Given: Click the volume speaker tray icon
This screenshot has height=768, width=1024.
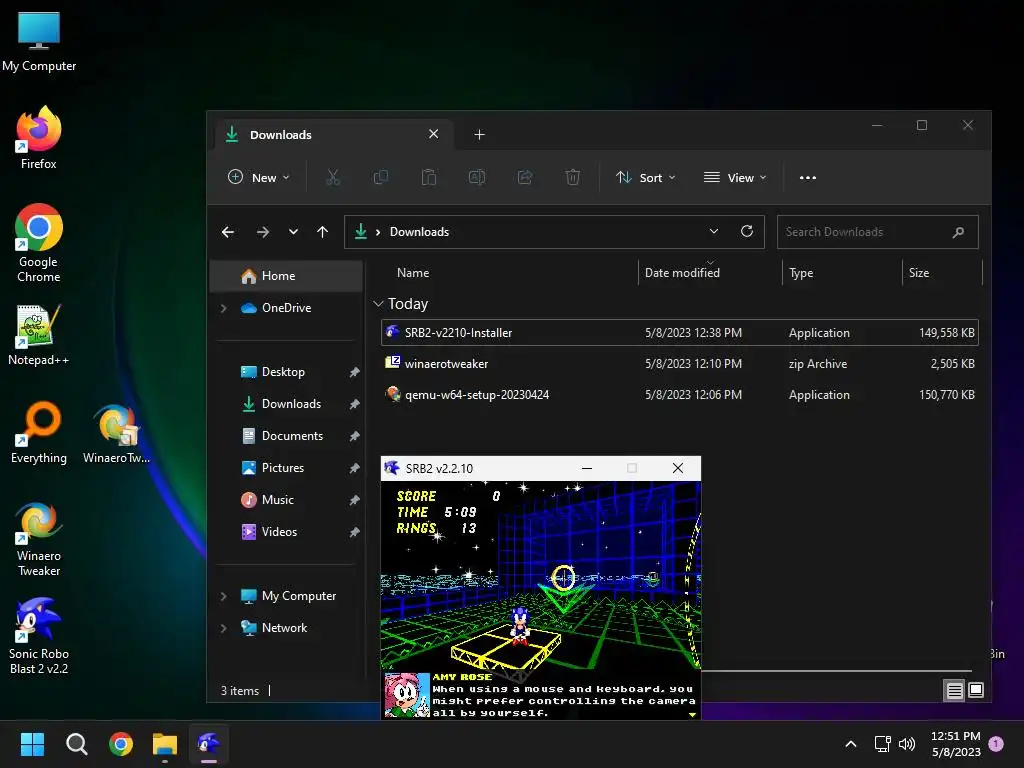Looking at the screenshot, I should [907, 744].
